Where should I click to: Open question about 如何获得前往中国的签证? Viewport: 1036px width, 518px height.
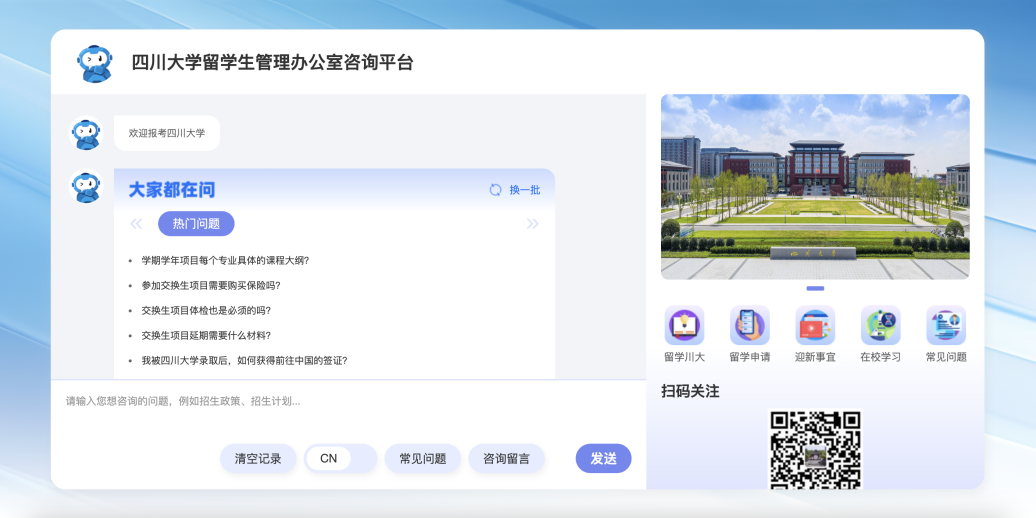coord(244,360)
